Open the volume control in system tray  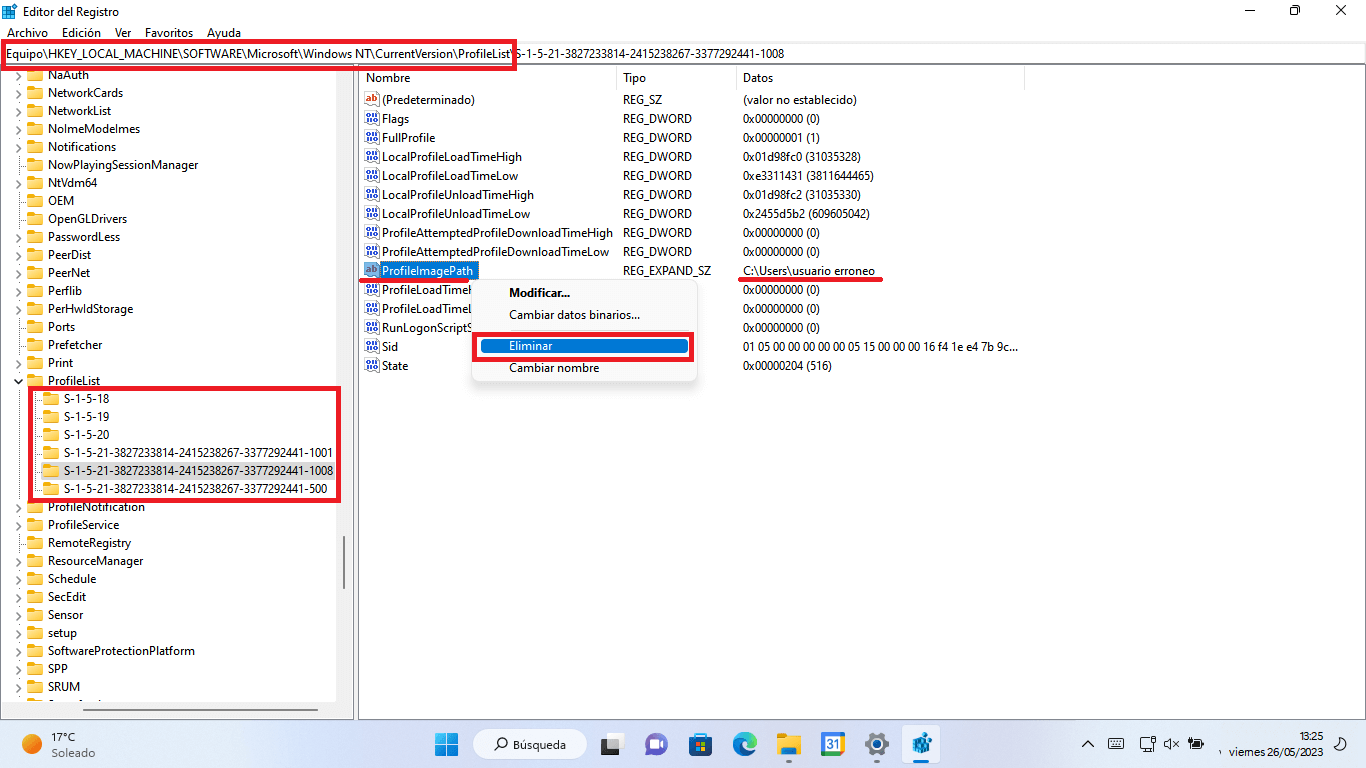pyautogui.click(x=1170, y=744)
